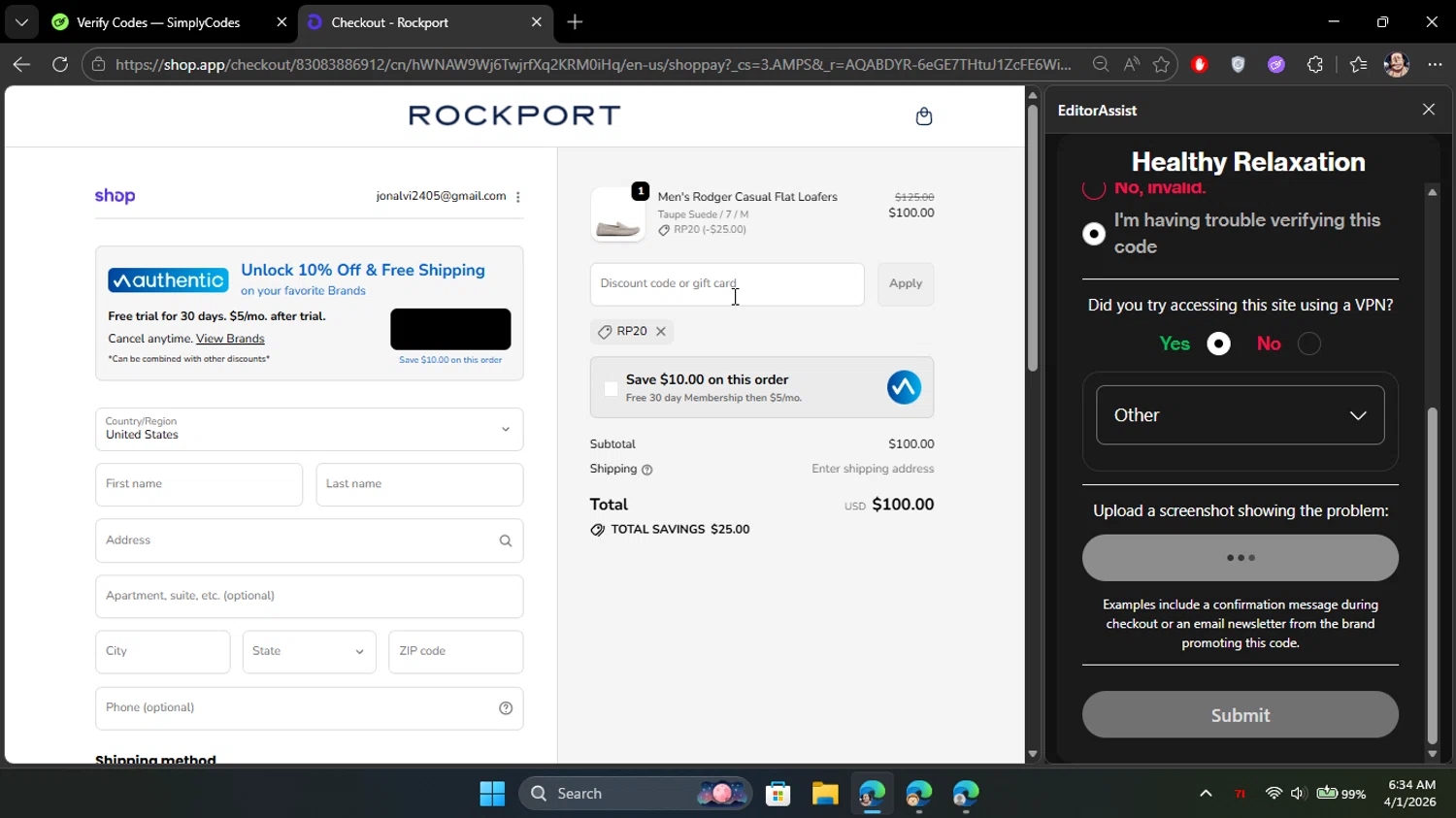This screenshot has height=818, width=1456.
Task: Select the 'No, invalid' radio option
Action: pyautogui.click(x=1094, y=188)
